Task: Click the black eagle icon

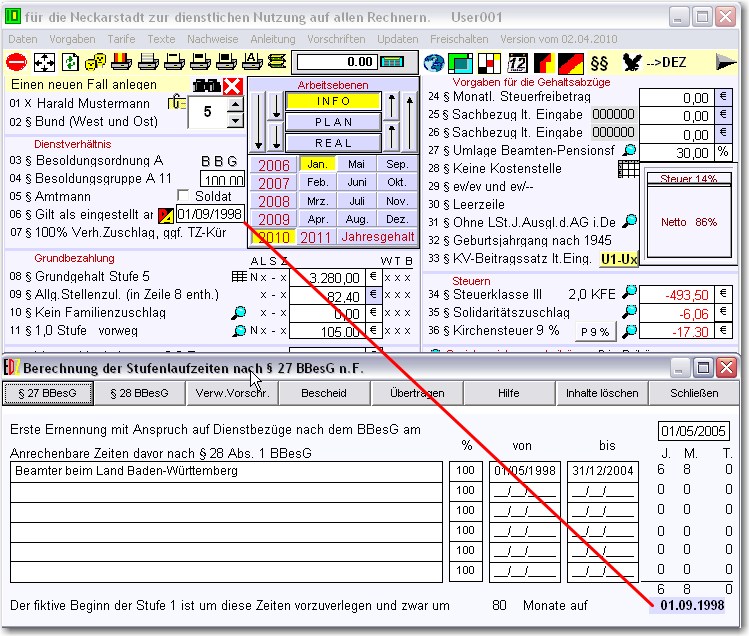Action: point(632,63)
